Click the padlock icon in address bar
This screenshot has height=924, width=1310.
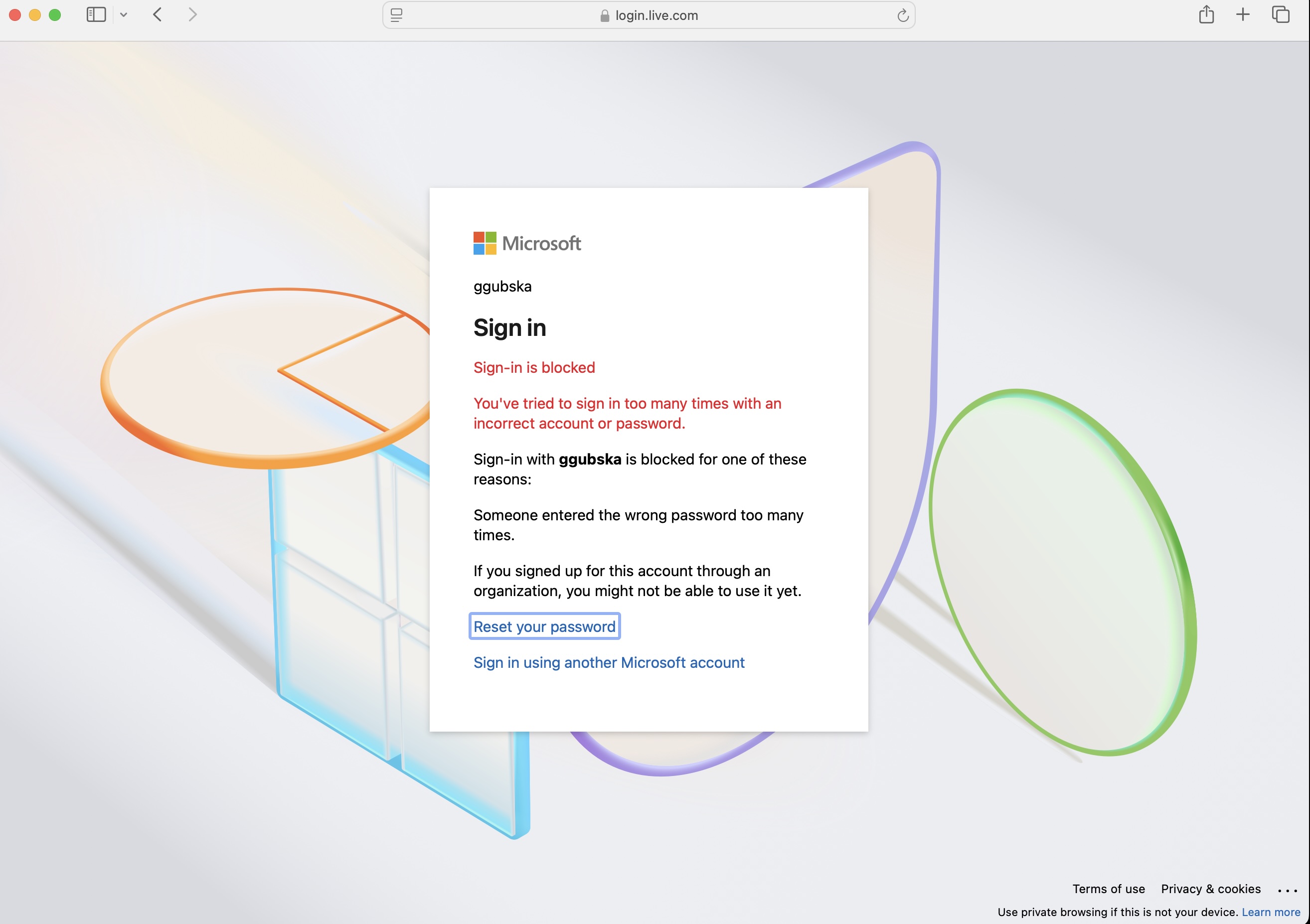(x=605, y=16)
